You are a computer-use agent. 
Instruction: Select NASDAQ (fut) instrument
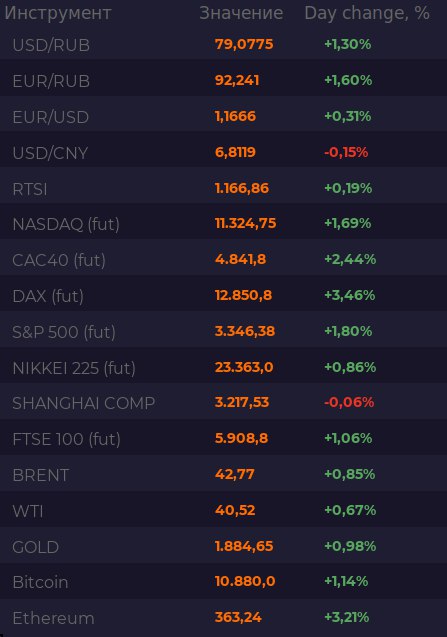tap(66, 224)
